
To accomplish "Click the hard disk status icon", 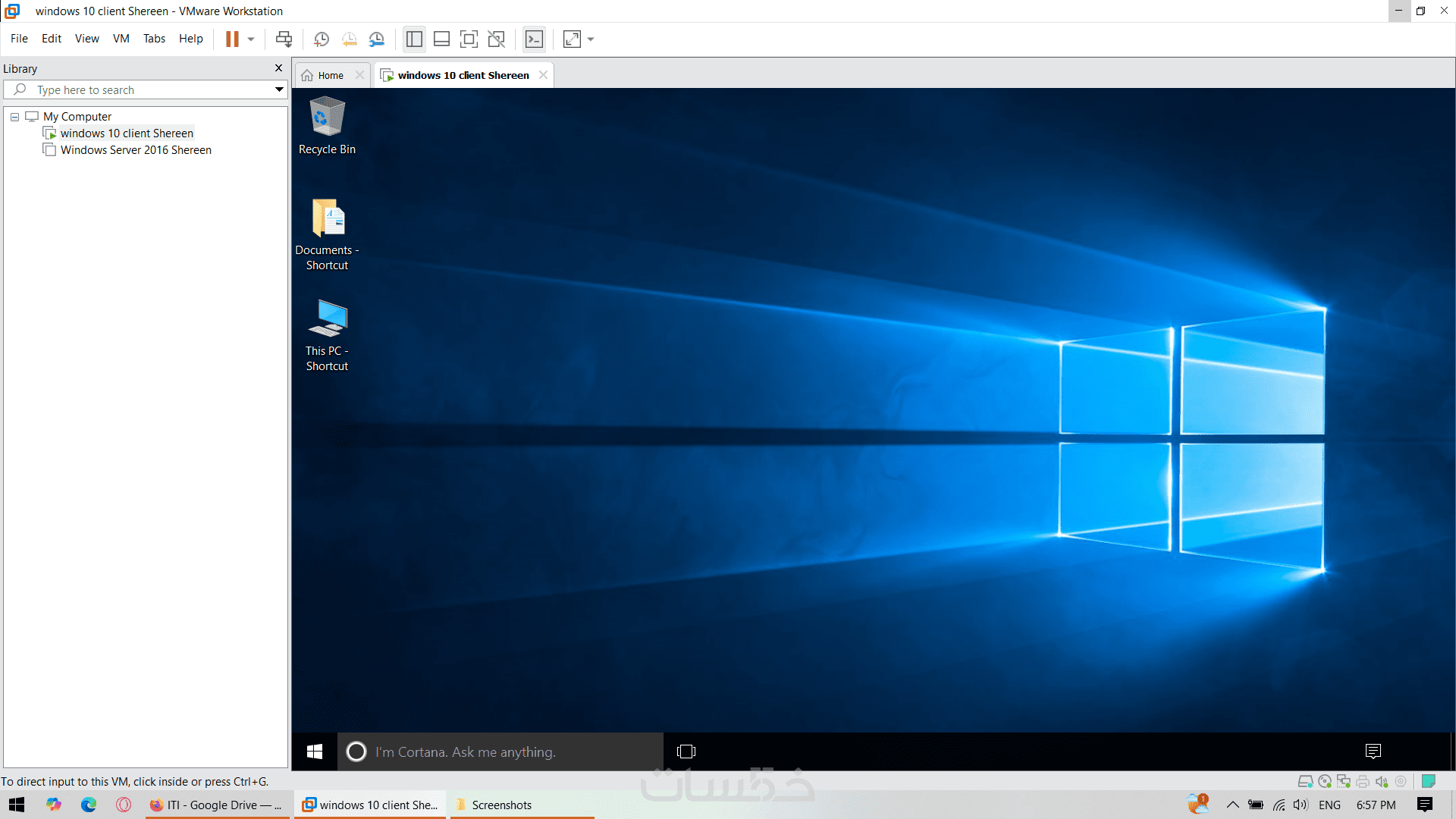I will pos(1305,781).
